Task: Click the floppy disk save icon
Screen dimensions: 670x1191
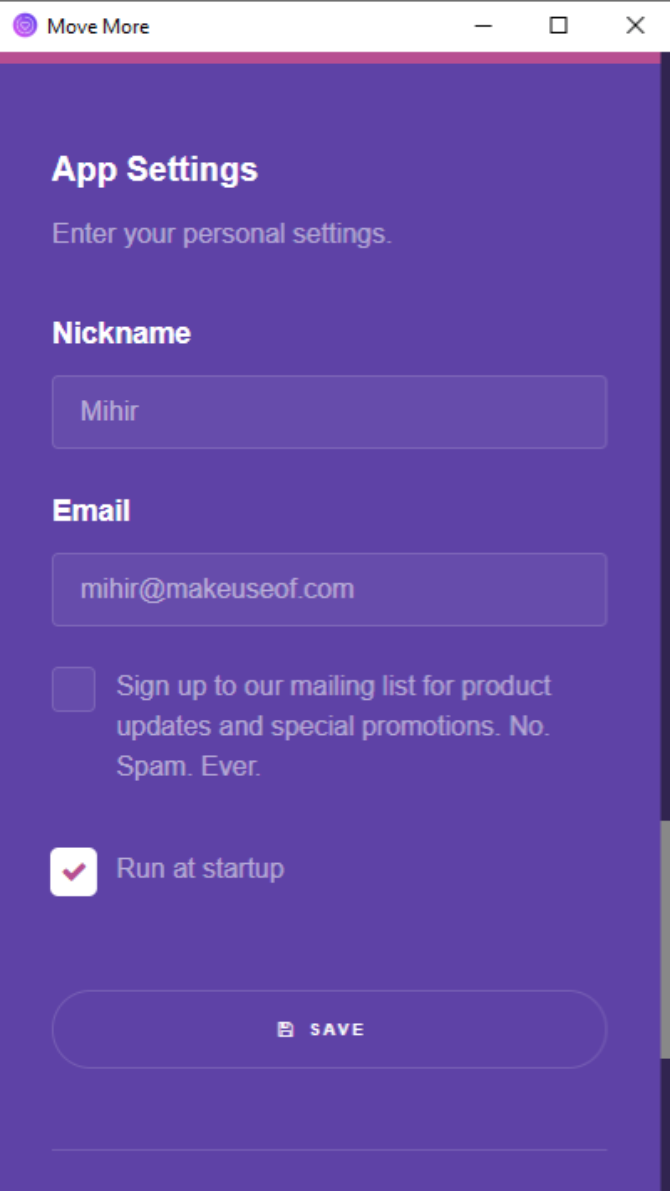Action: 286,1029
